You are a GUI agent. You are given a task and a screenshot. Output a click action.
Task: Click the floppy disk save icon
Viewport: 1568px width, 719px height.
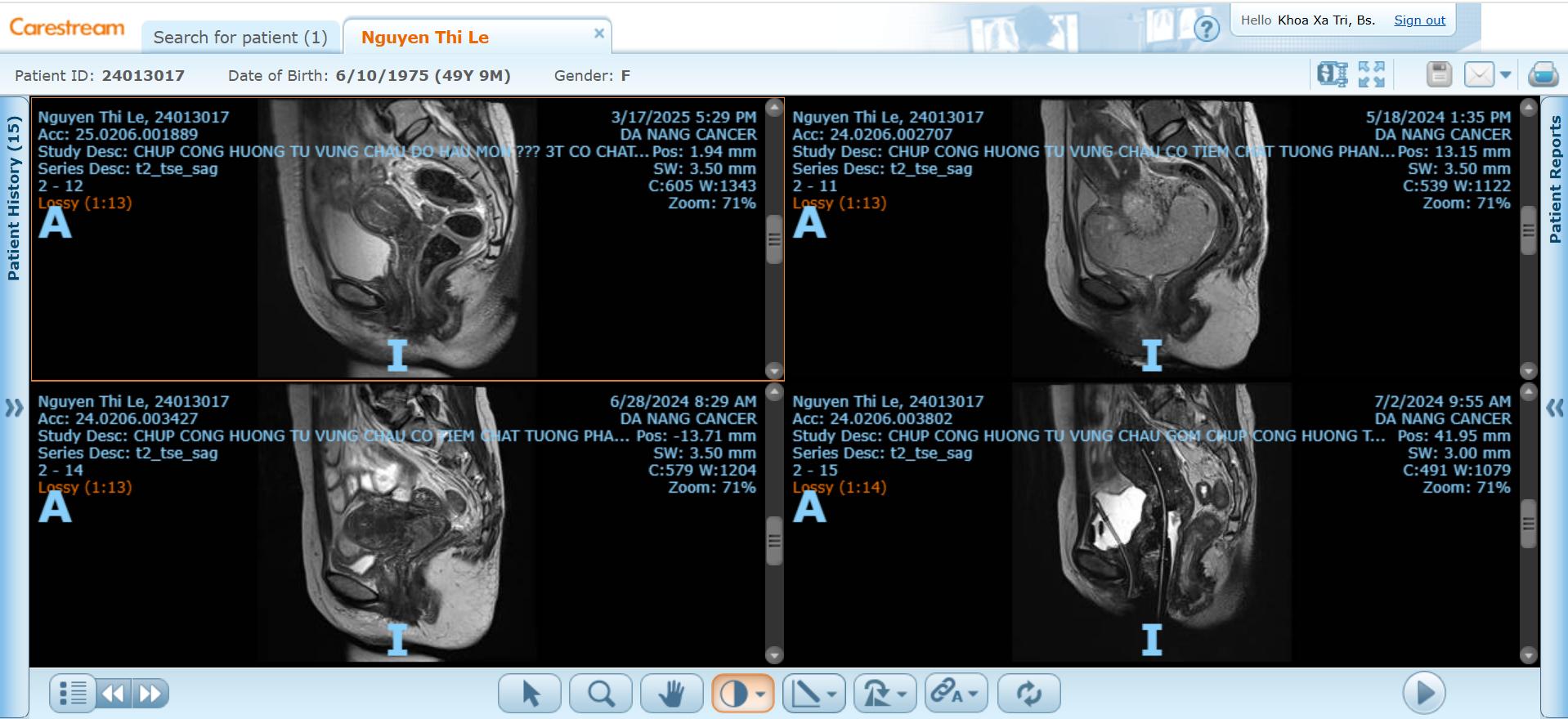(1439, 74)
